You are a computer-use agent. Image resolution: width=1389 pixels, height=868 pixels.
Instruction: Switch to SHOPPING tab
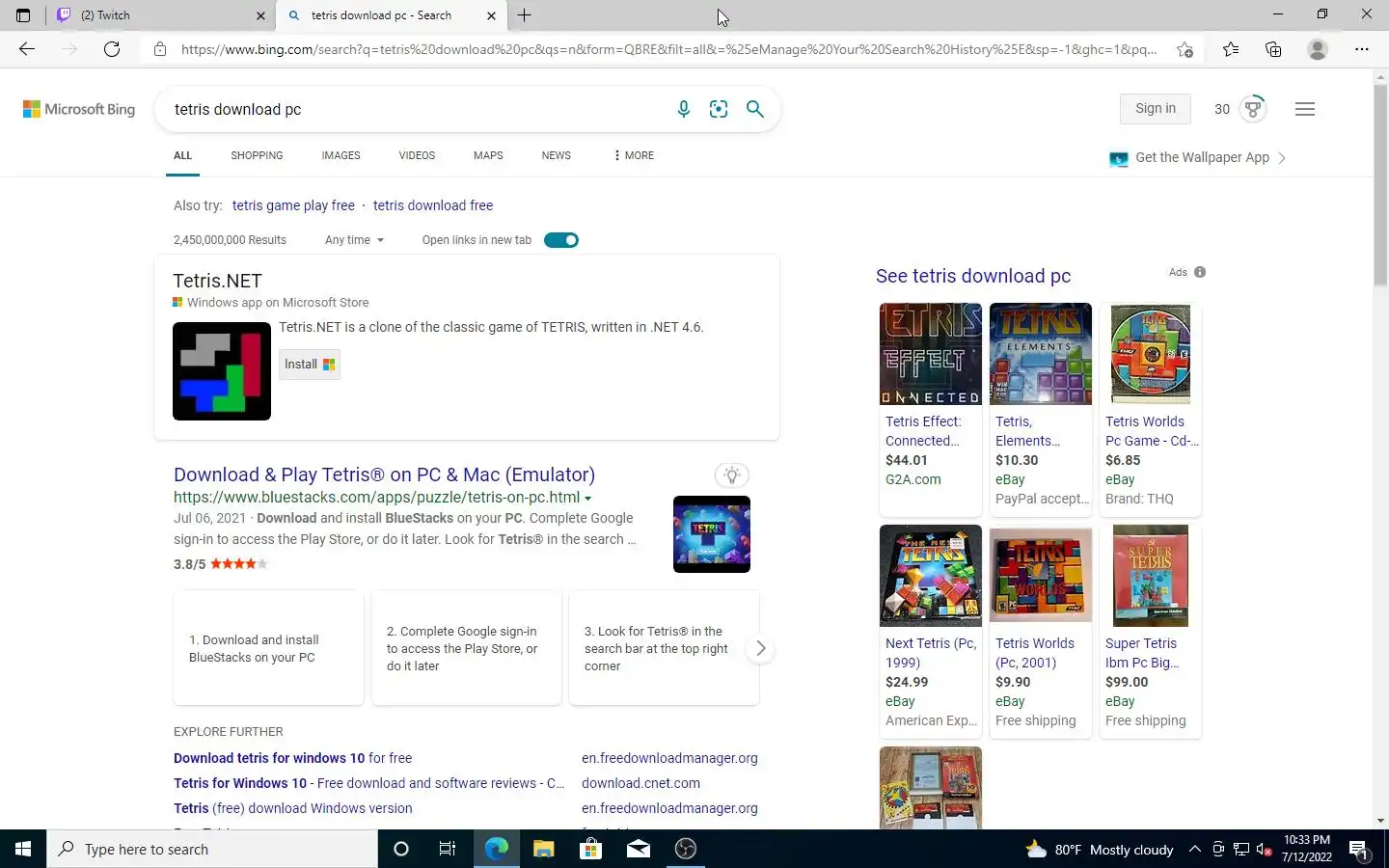click(257, 155)
